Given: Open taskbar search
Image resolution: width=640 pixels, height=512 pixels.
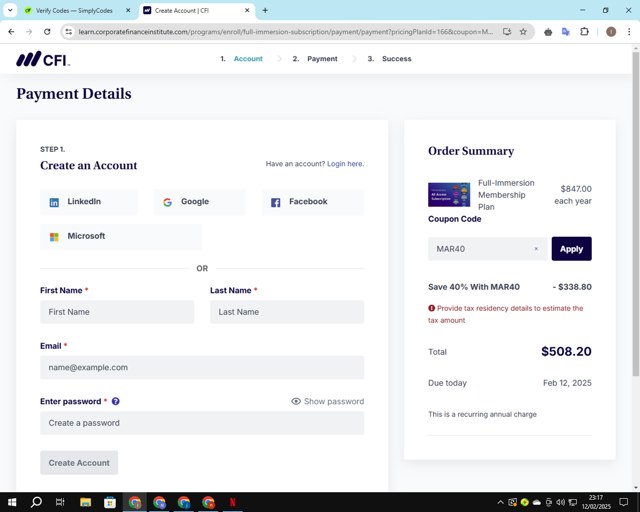Looking at the screenshot, I should pos(36,502).
